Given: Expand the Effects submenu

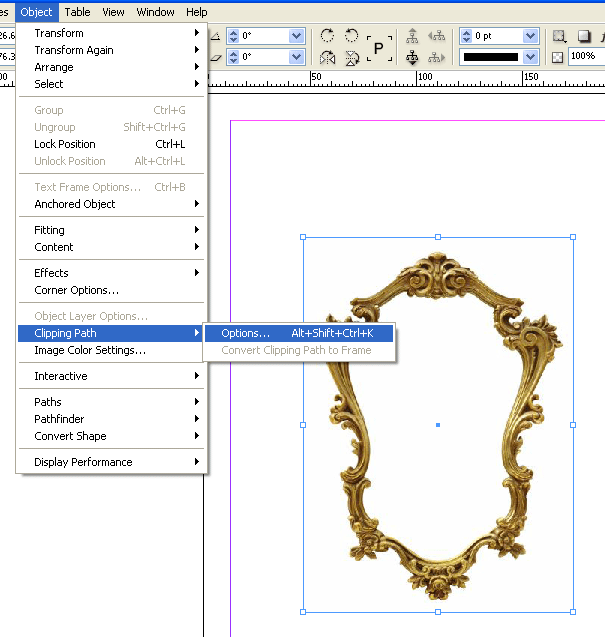Looking at the screenshot, I should [x=111, y=273].
